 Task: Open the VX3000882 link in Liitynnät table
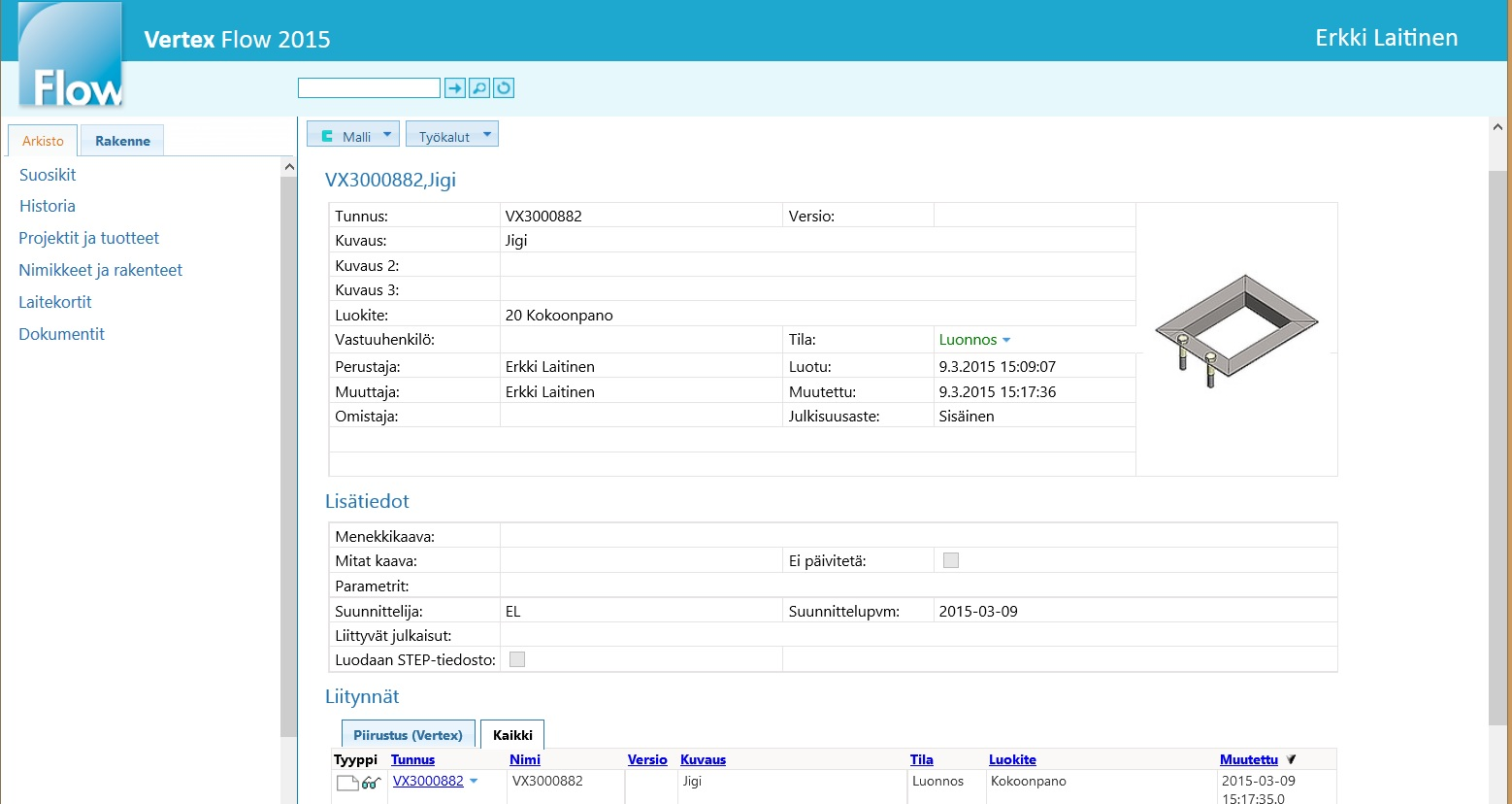[428, 781]
